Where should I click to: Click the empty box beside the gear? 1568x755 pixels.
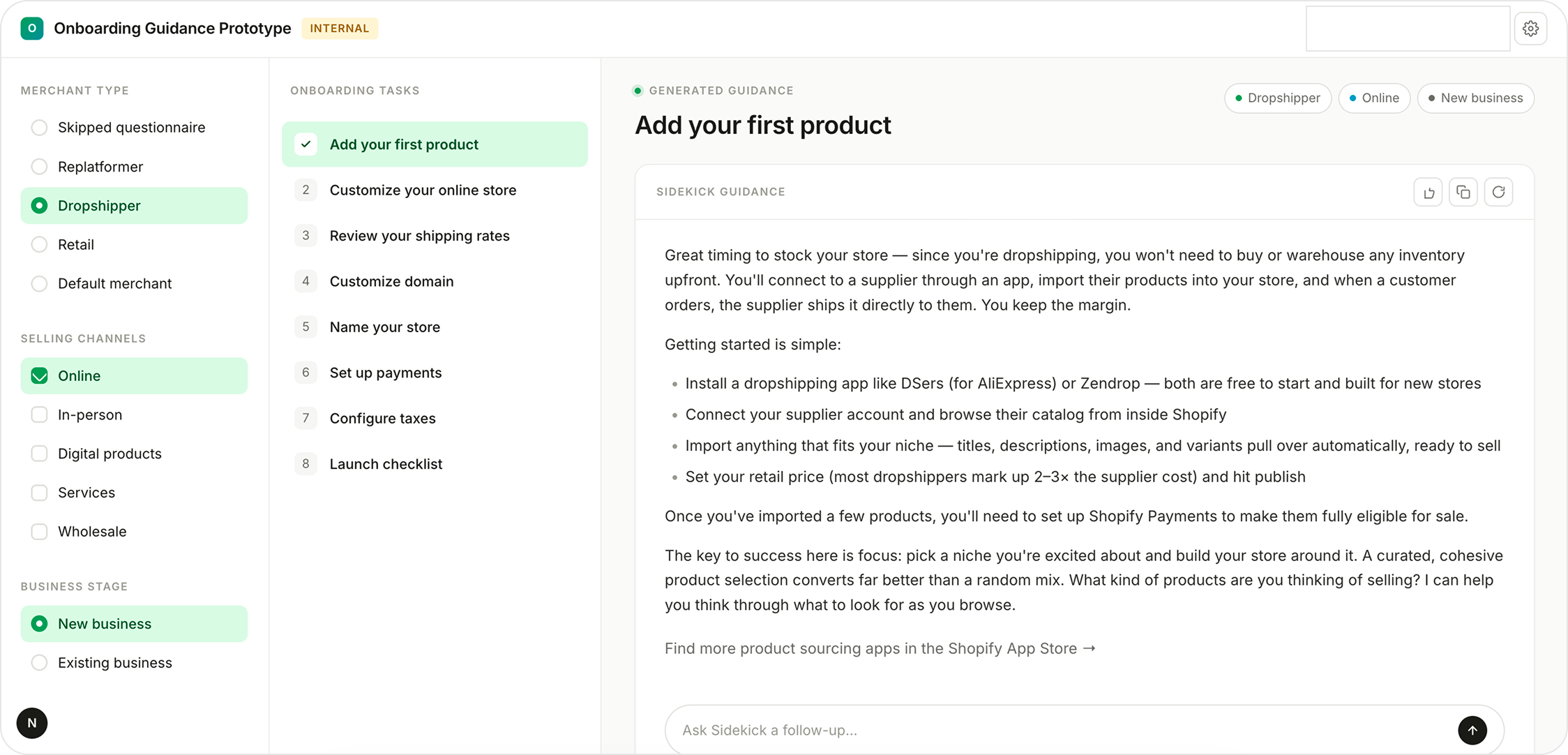point(1408,29)
